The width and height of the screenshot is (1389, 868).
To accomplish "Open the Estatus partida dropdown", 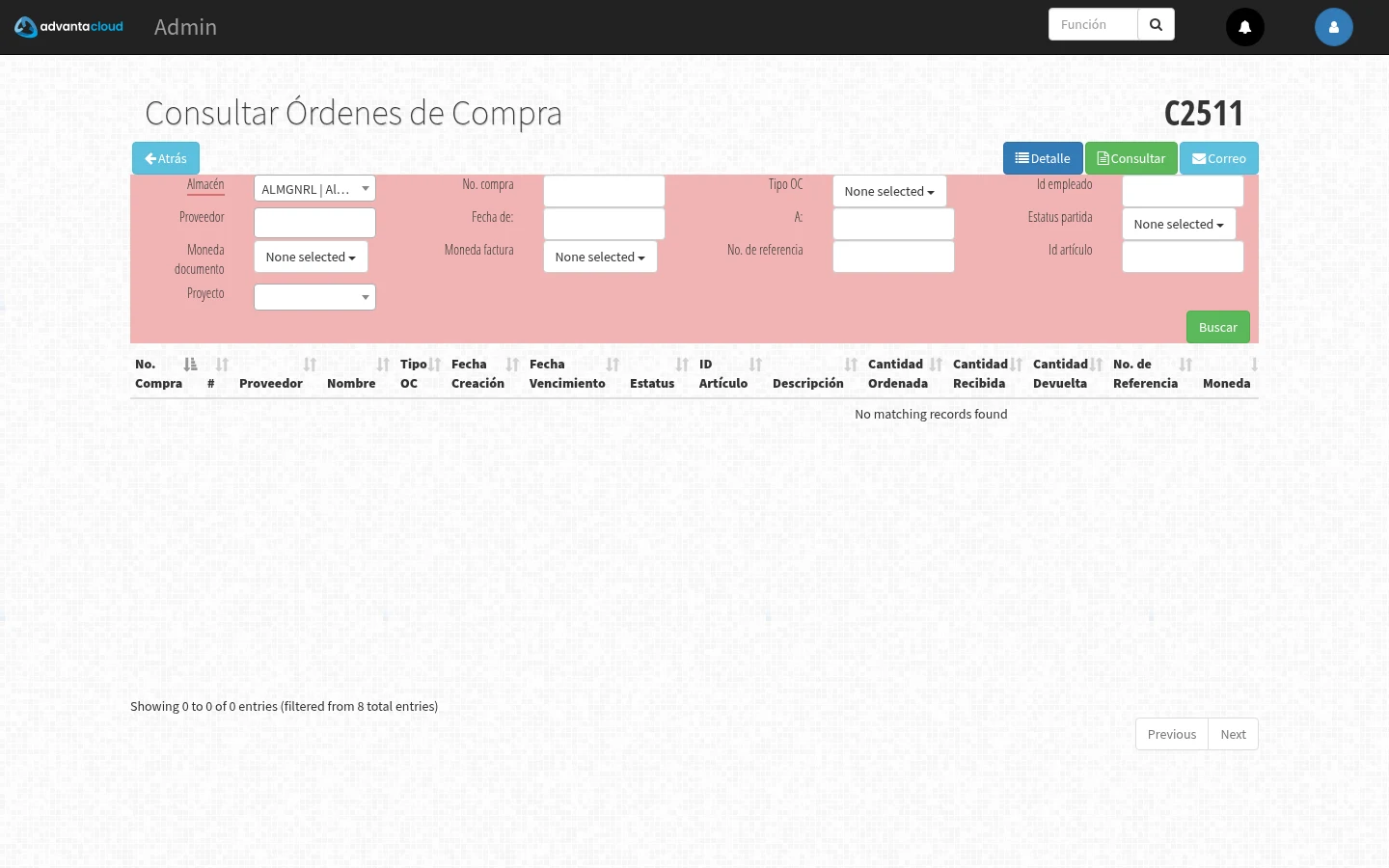I will point(1179,224).
